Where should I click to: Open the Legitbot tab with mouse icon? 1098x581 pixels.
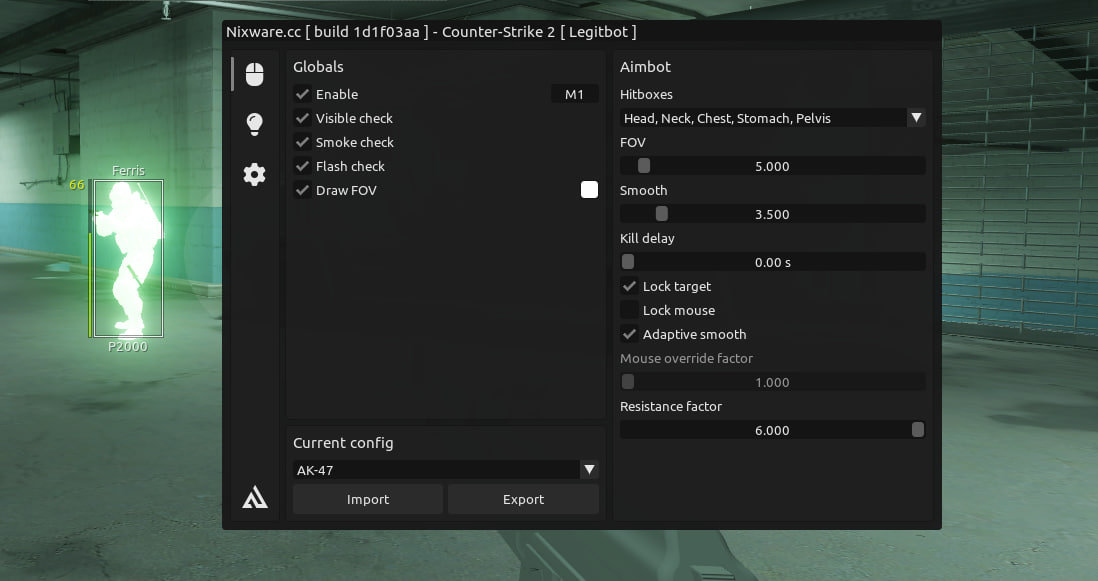pos(254,74)
